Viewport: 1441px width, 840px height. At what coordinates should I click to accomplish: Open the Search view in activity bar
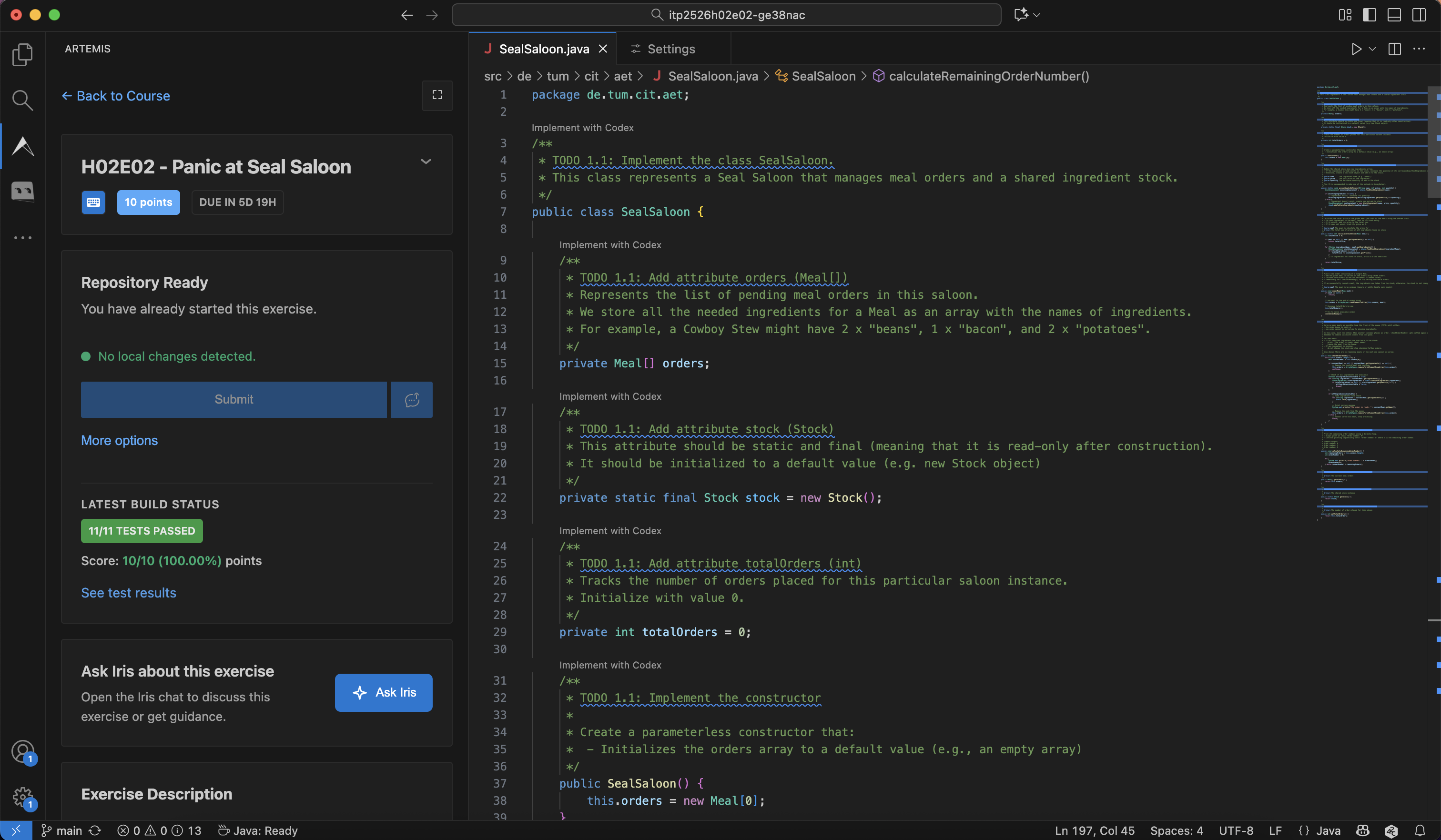pyautogui.click(x=22, y=100)
